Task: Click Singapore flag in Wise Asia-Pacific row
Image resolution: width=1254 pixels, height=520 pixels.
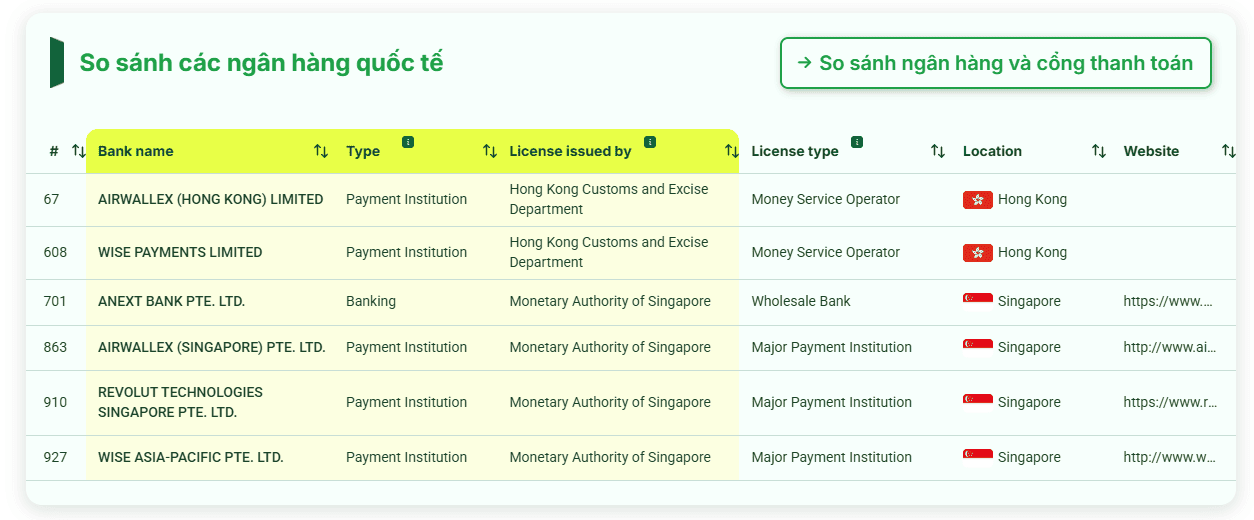Action: coord(977,457)
